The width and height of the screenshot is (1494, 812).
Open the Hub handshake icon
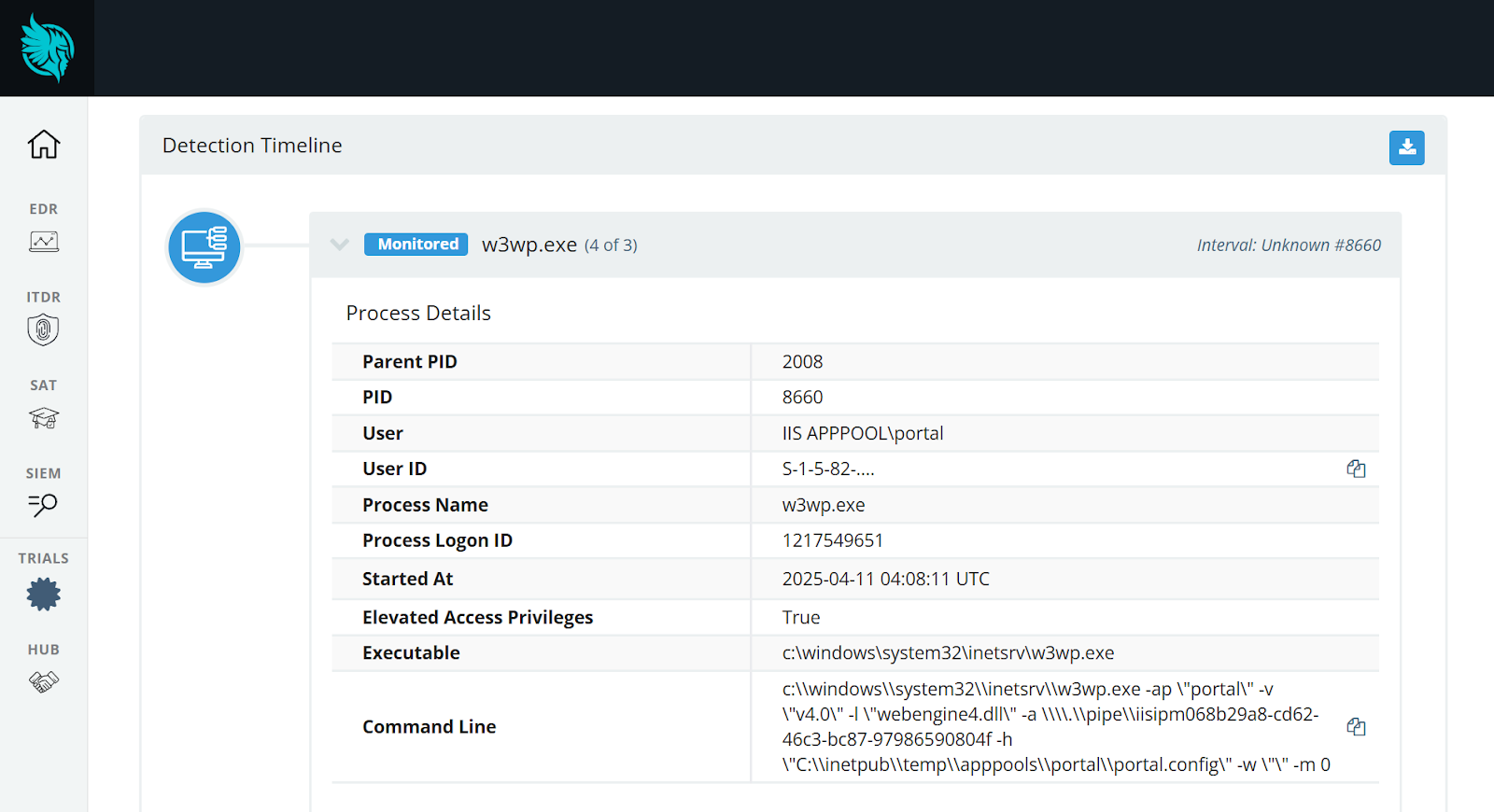click(x=44, y=682)
